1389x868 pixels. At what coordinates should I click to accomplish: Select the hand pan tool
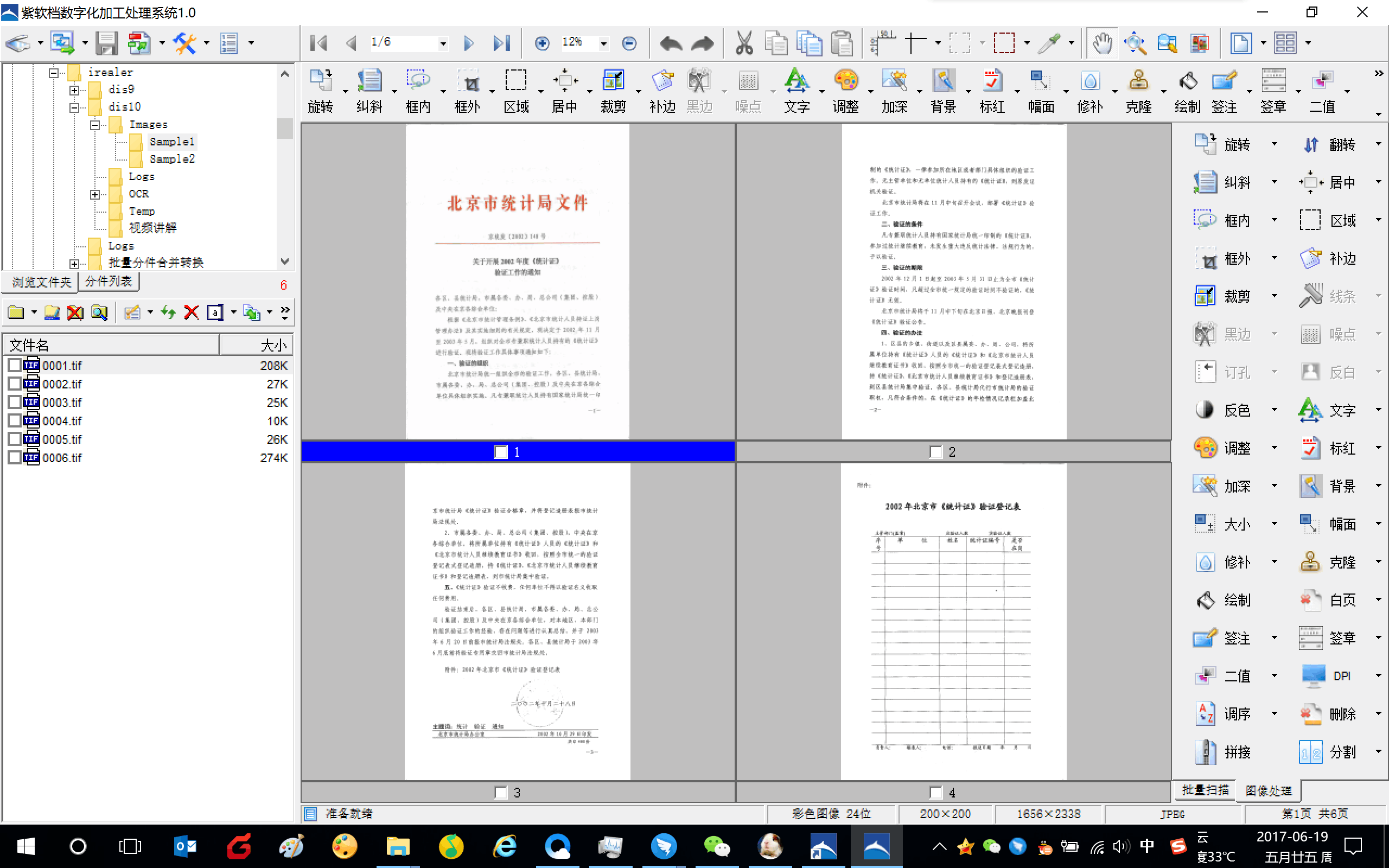(1102, 43)
